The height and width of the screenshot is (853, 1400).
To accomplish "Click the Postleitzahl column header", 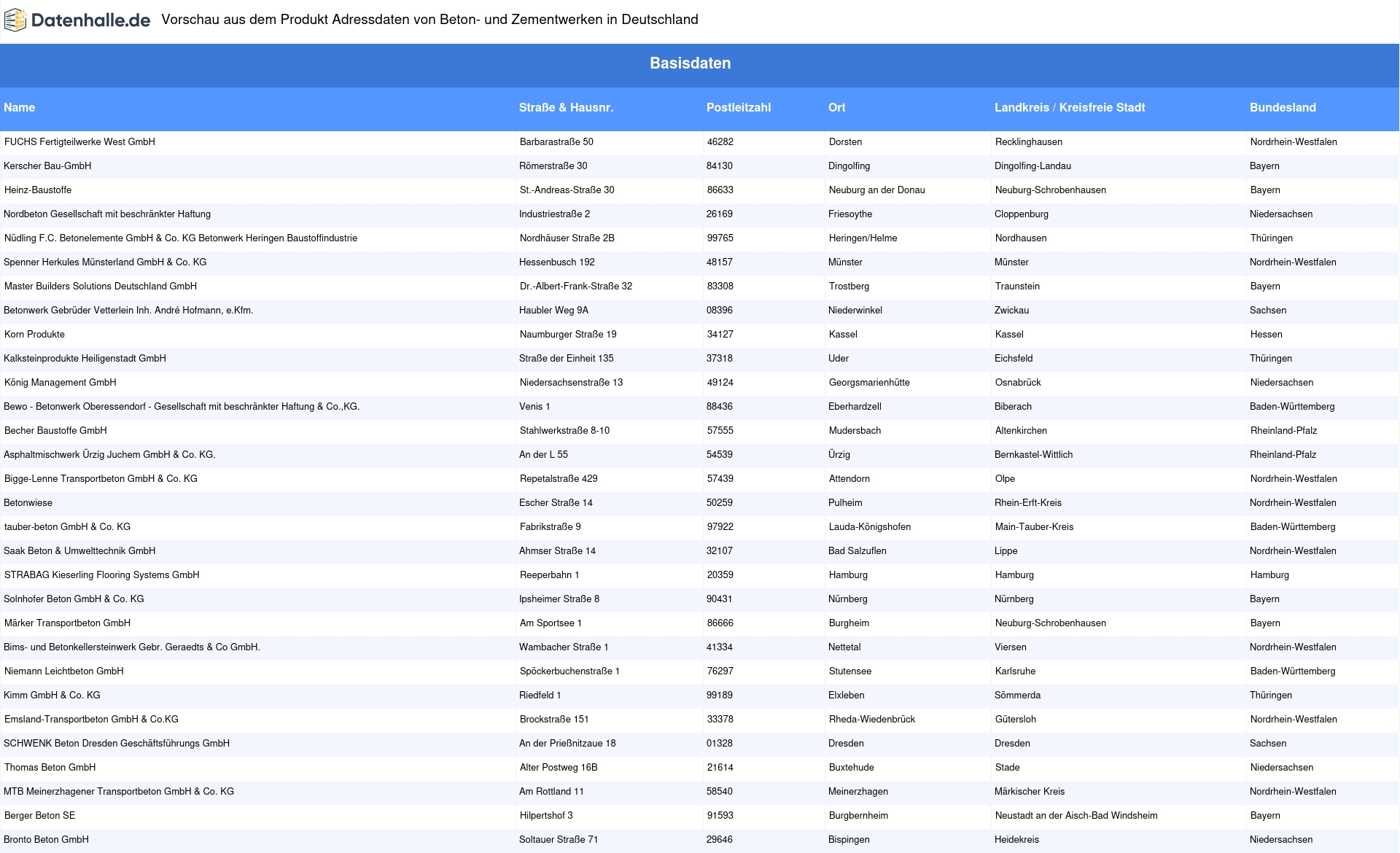I will (738, 107).
